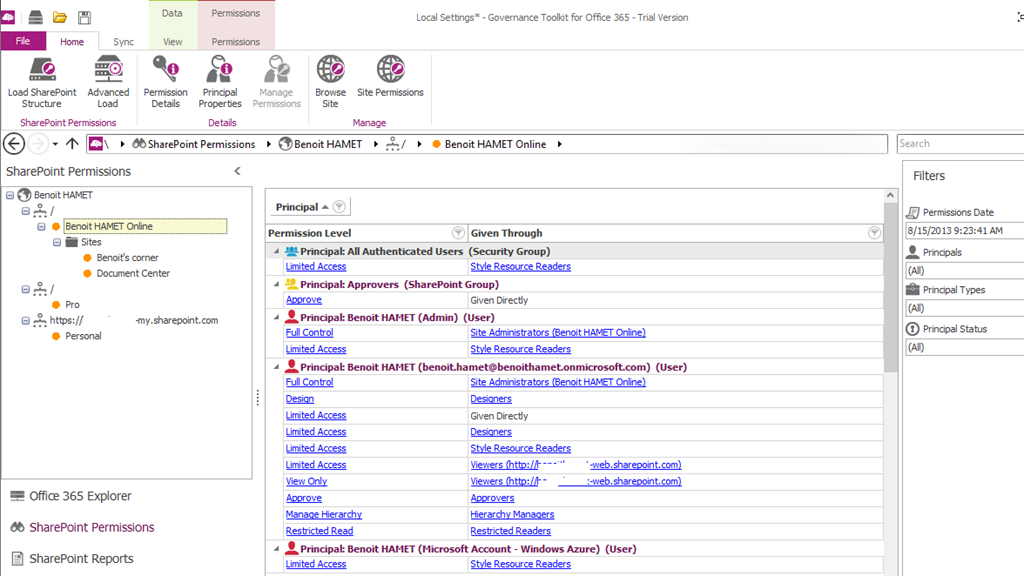The width and height of the screenshot is (1024, 576).
Task: Open filter on Permission Level column
Action: tap(458, 233)
